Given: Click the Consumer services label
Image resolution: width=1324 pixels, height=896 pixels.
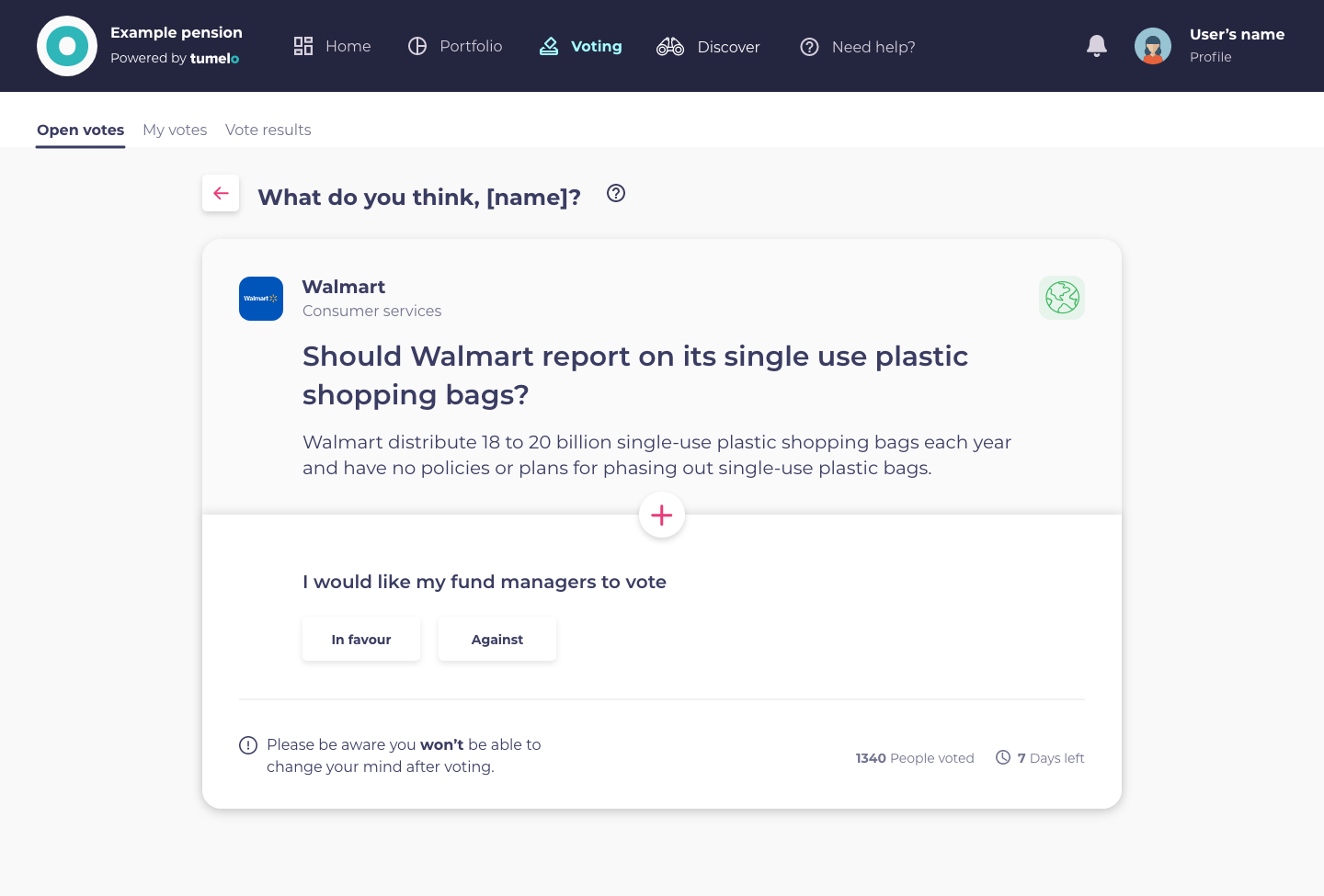Looking at the screenshot, I should 372,311.
